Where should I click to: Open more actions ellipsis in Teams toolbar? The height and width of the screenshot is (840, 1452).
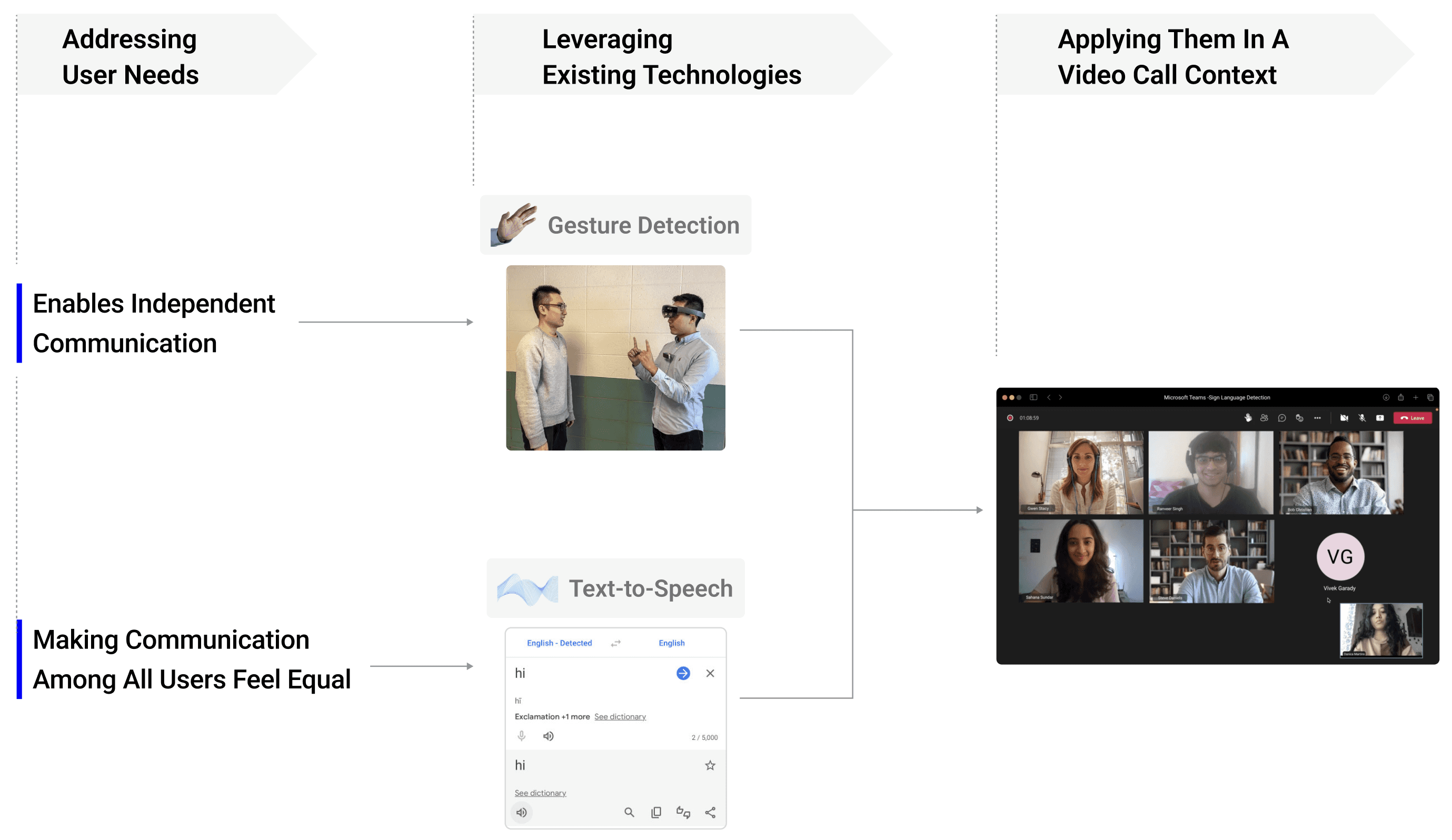(1317, 418)
